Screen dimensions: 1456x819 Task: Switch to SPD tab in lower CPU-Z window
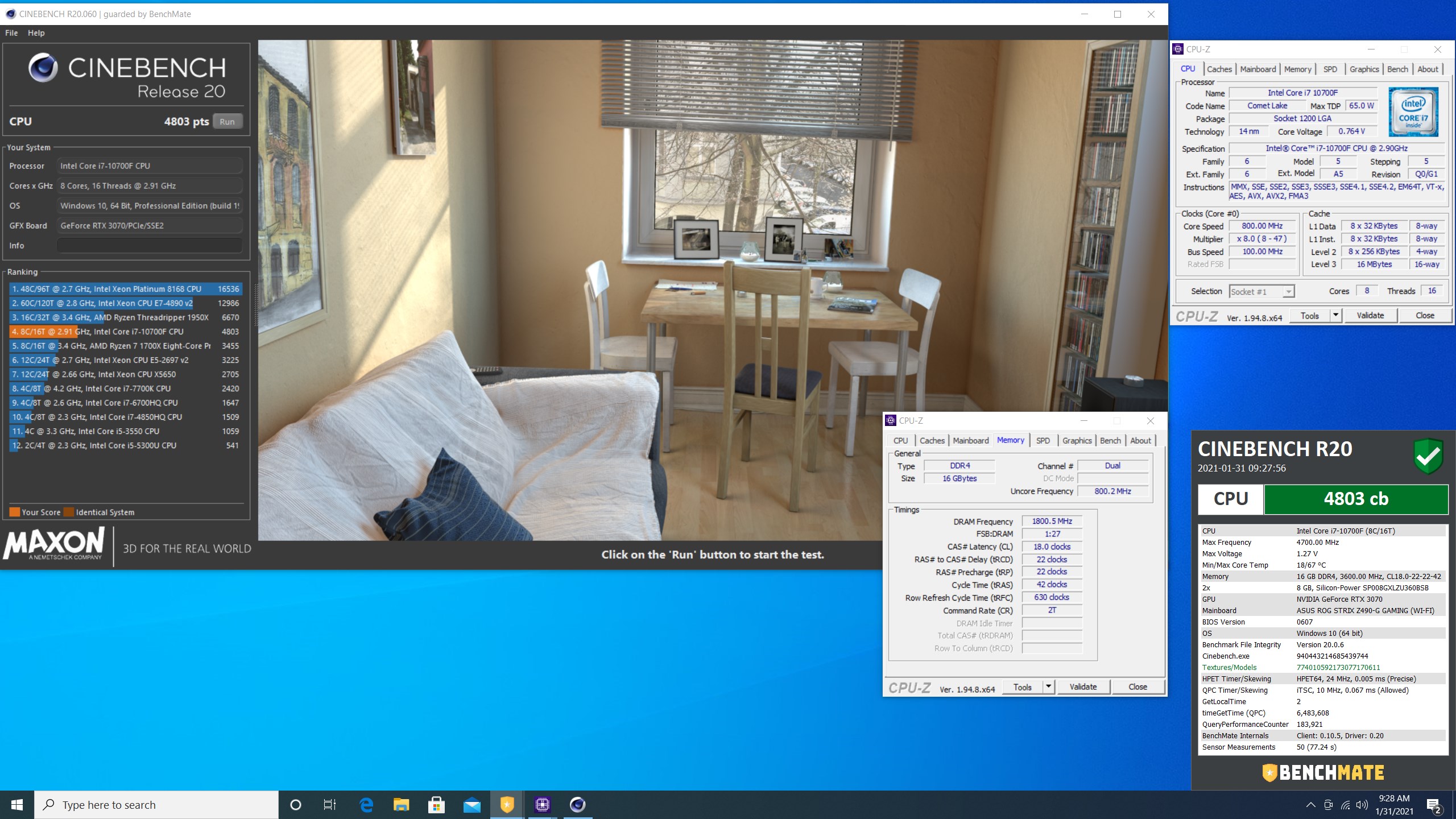(1043, 441)
